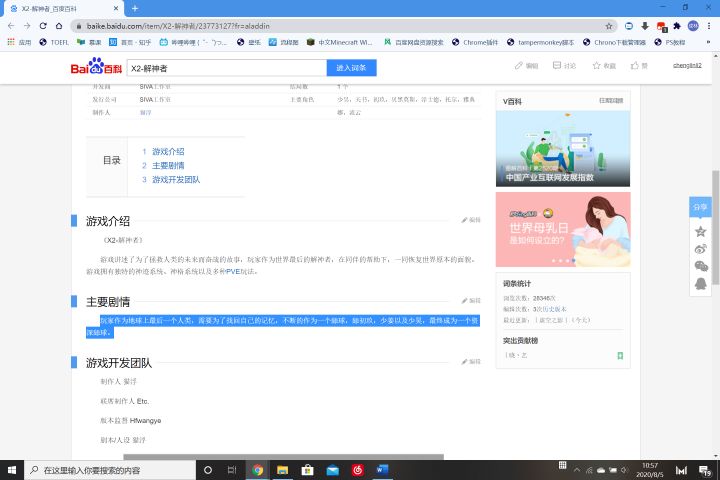The width and height of the screenshot is (720, 480).
Task: Edit the 主要剧情 section
Action: click(x=471, y=300)
